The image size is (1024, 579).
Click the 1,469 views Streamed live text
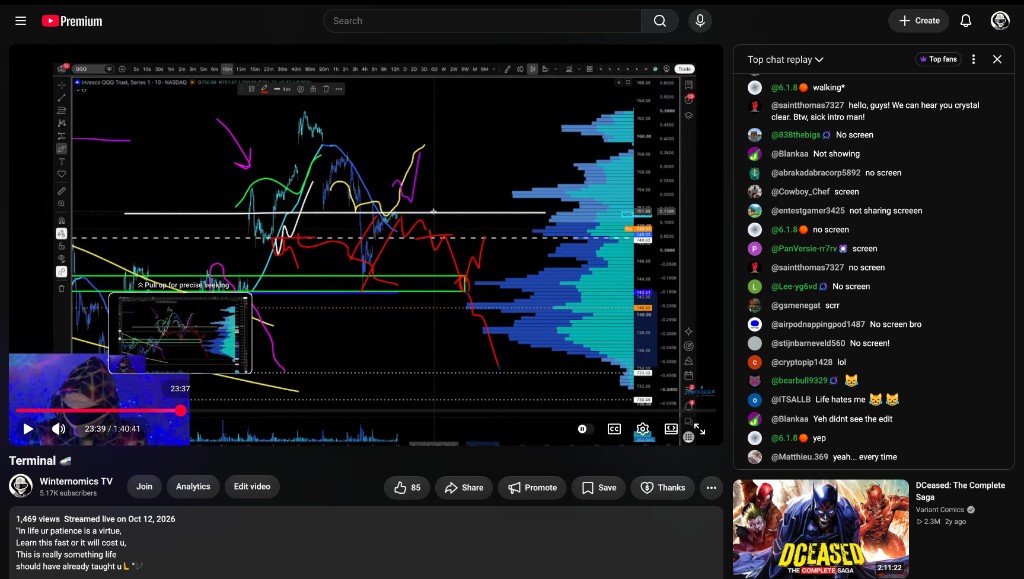[x=95, y=519]
